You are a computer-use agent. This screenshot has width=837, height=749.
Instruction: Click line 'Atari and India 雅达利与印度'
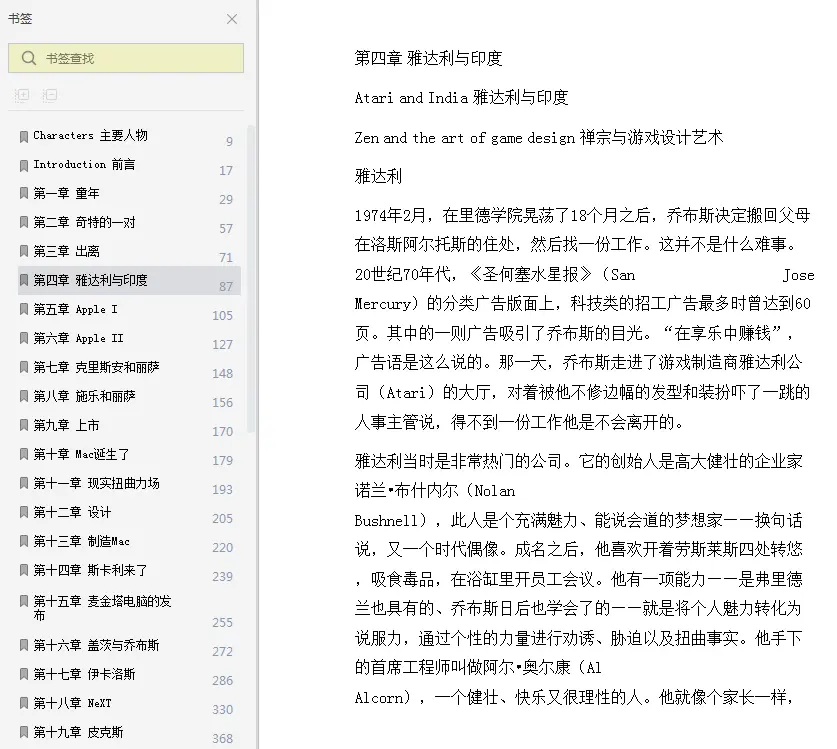461,98
